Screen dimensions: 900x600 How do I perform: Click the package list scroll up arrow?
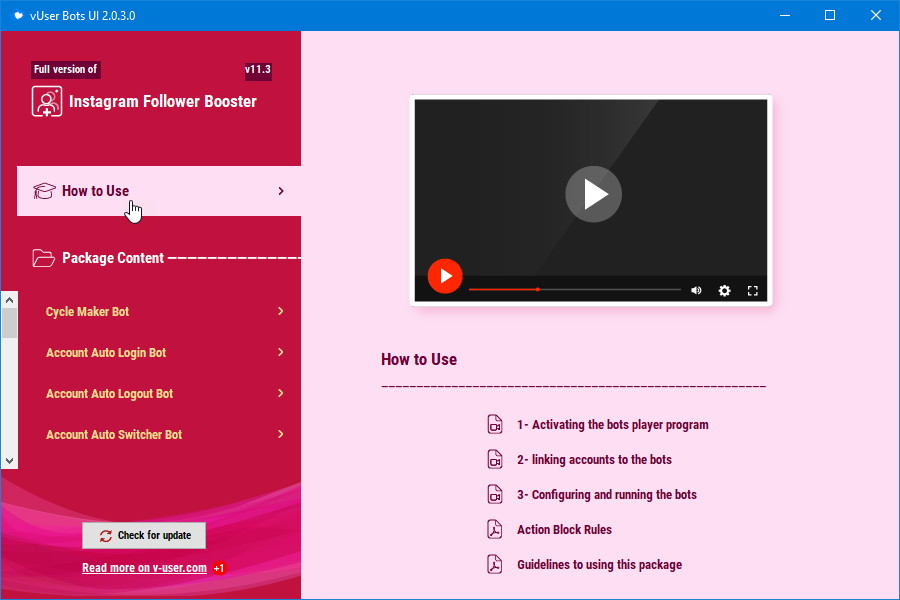tap(9, 300)
